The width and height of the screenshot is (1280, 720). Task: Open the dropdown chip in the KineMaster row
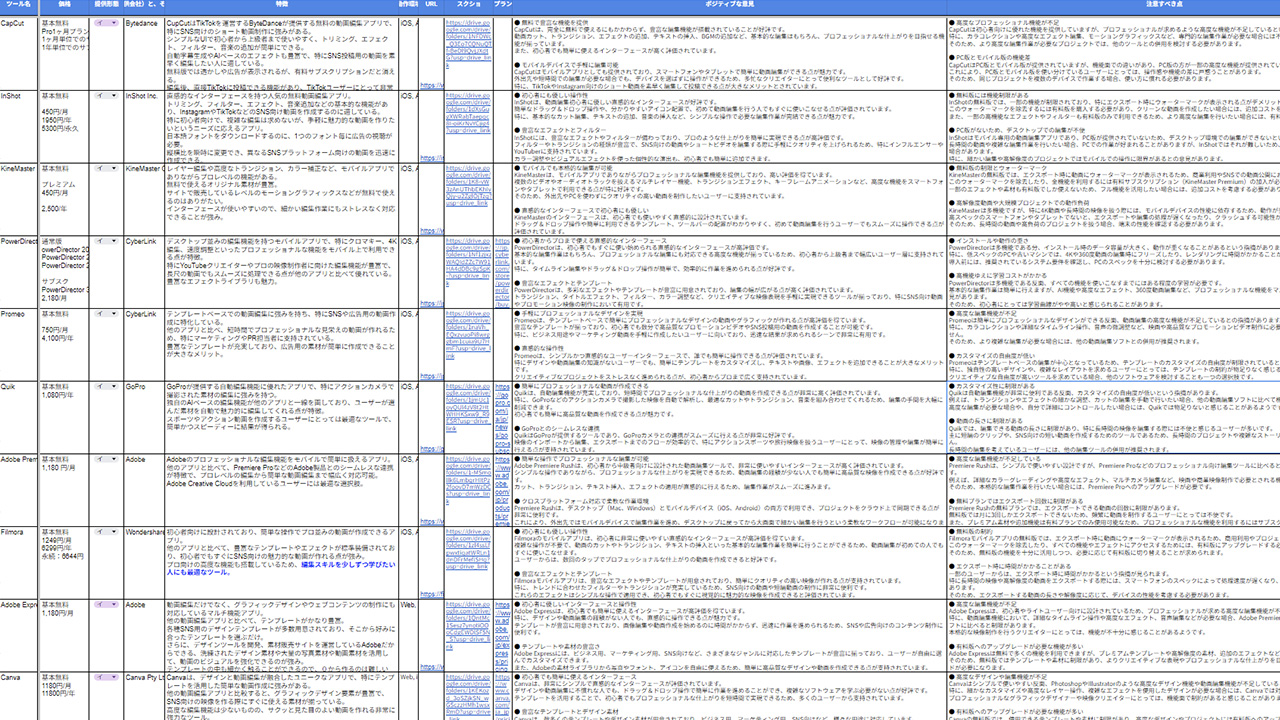pyautogui.click(x=107, y=169)
